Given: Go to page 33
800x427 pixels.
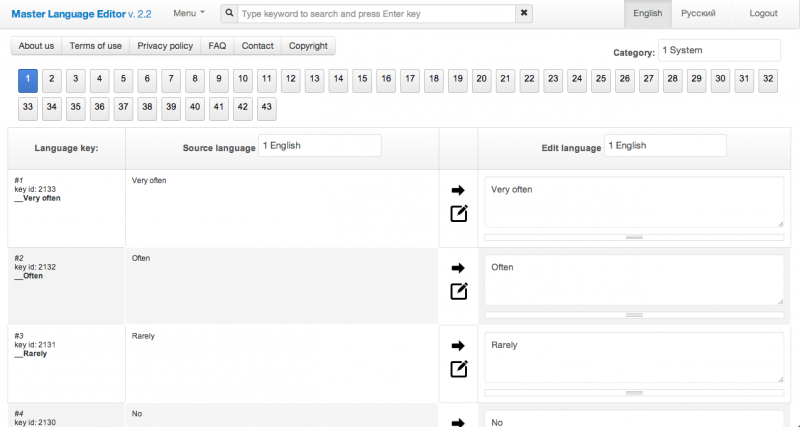Looking at the screenshot, I should (x=28, y=109).
